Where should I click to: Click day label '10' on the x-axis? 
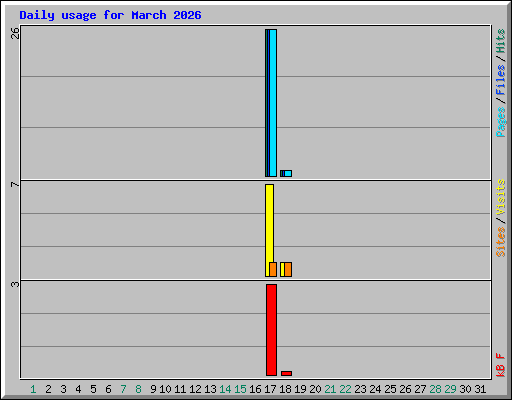click(165, 389)
